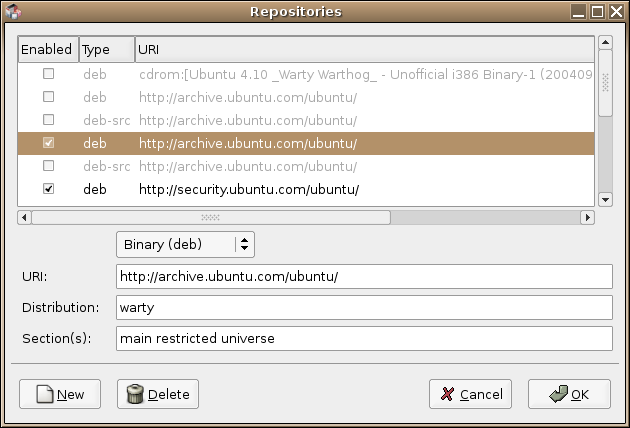Screen dimensions: 630x428
Task: Click the New repository button
Action: (60, 394)
